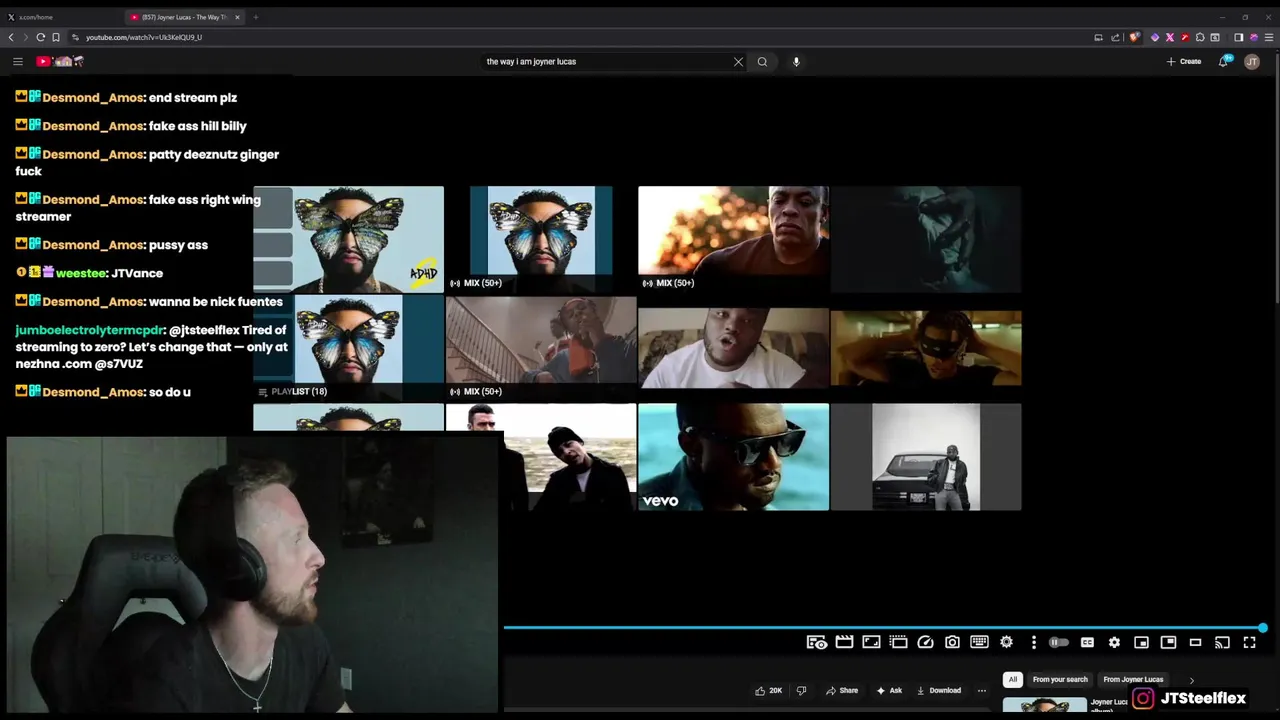This screenshot has height=720, width=1280.
Task: Open the masked man end-screen thumbnail
Action: coord(926,348)
